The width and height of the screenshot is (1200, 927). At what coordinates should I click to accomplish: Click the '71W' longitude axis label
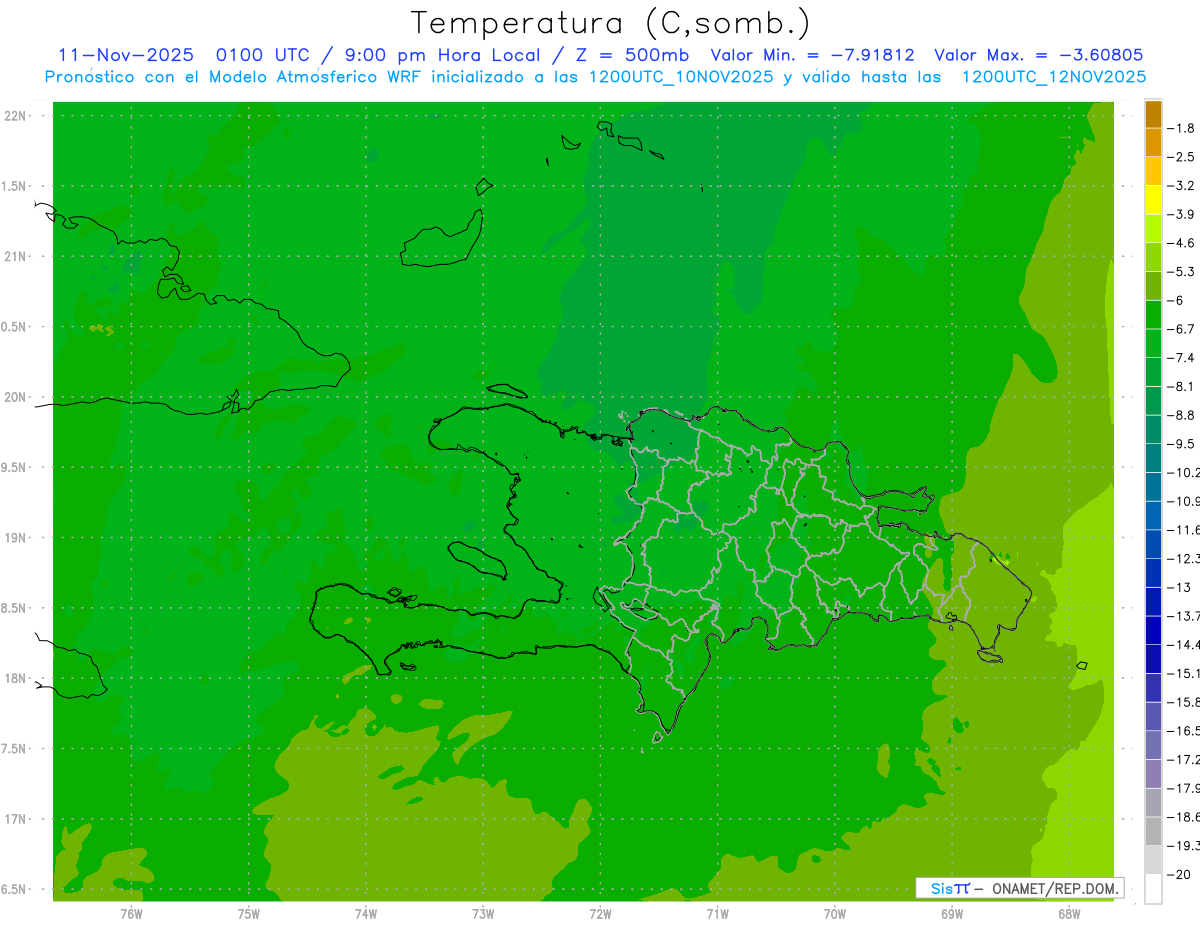pos(717,913)
